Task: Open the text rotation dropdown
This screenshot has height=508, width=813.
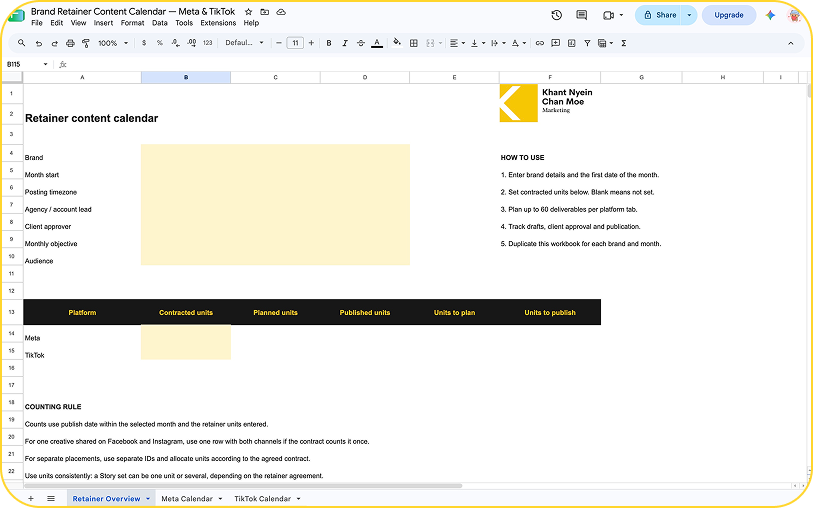Action: (x=518, y=43)
